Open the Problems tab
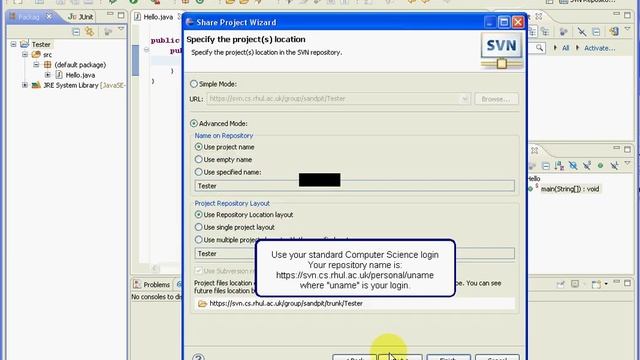640x360 pixels. tap(151, 284)
